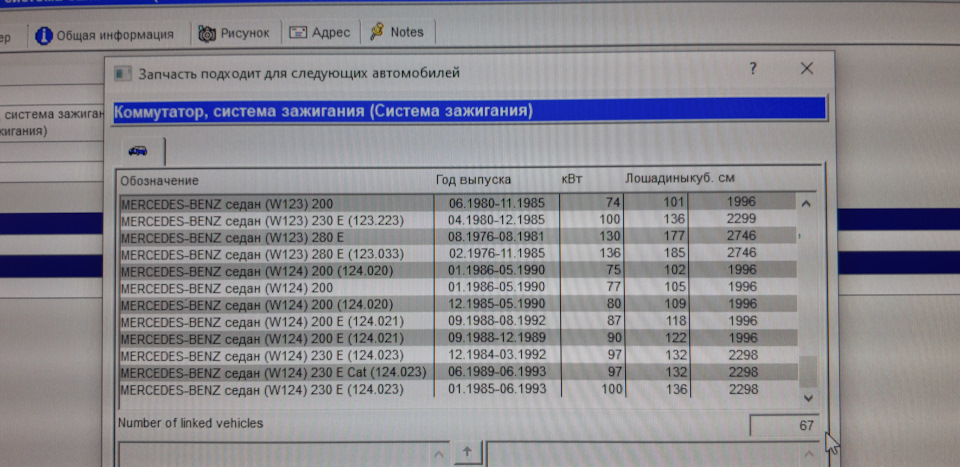Screen dimensions: 960x467
Task: Select W124 200 E (124.021) row 87 kW
Action: (x=458, y=321)
